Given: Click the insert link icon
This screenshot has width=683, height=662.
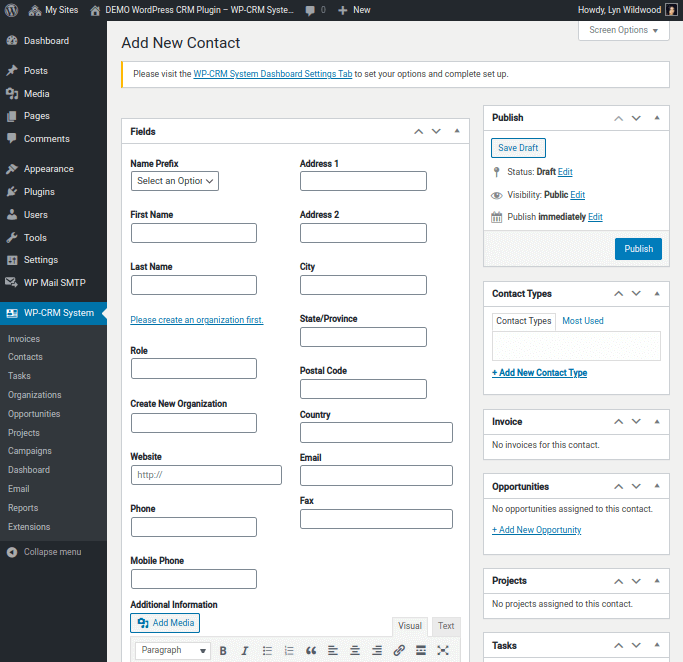Looking at the screenshot, I should pyautogui.click(x=399, y=651).
